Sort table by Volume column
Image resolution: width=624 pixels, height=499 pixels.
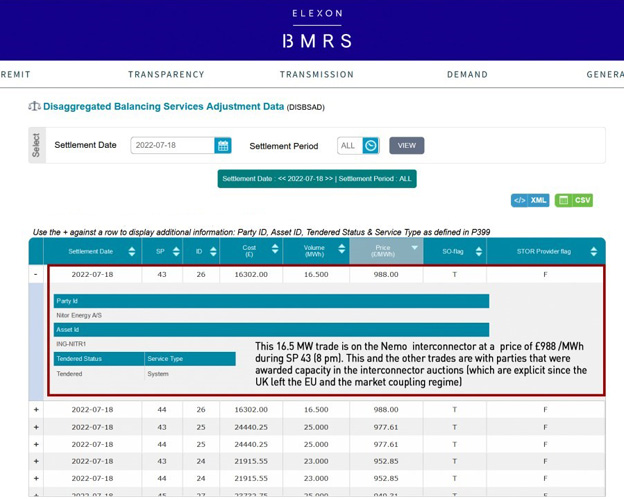pos(341,249)
